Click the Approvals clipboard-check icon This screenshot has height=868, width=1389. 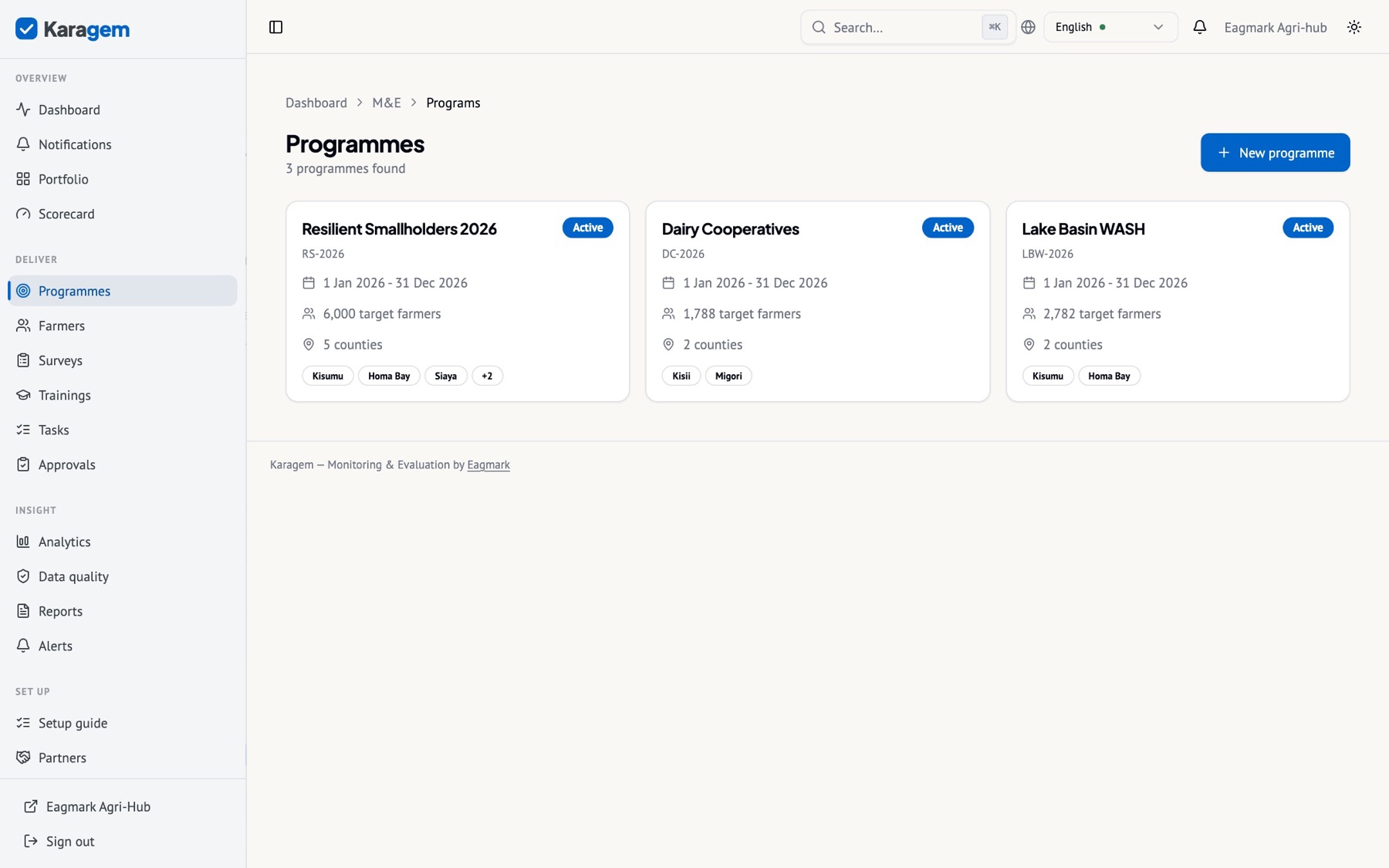pyautogui.click(x=23, y=464)
